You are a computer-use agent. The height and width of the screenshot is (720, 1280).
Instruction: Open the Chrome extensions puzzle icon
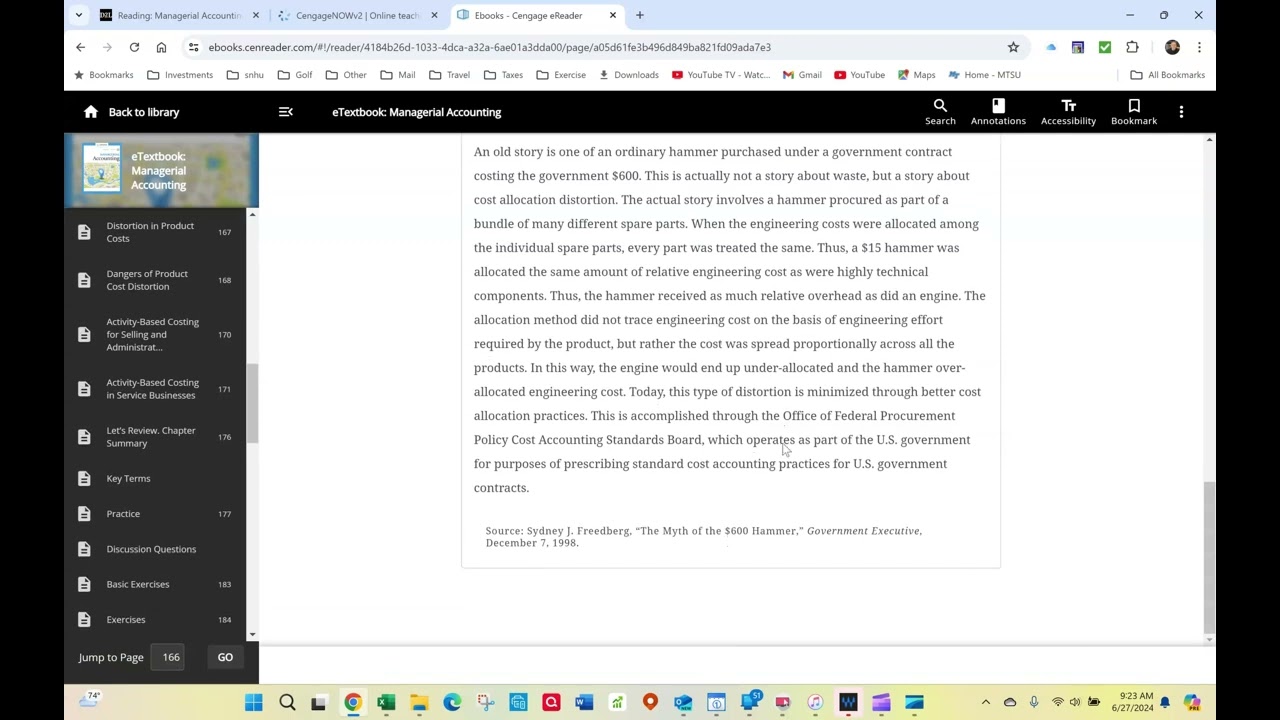pos(1132,47)
